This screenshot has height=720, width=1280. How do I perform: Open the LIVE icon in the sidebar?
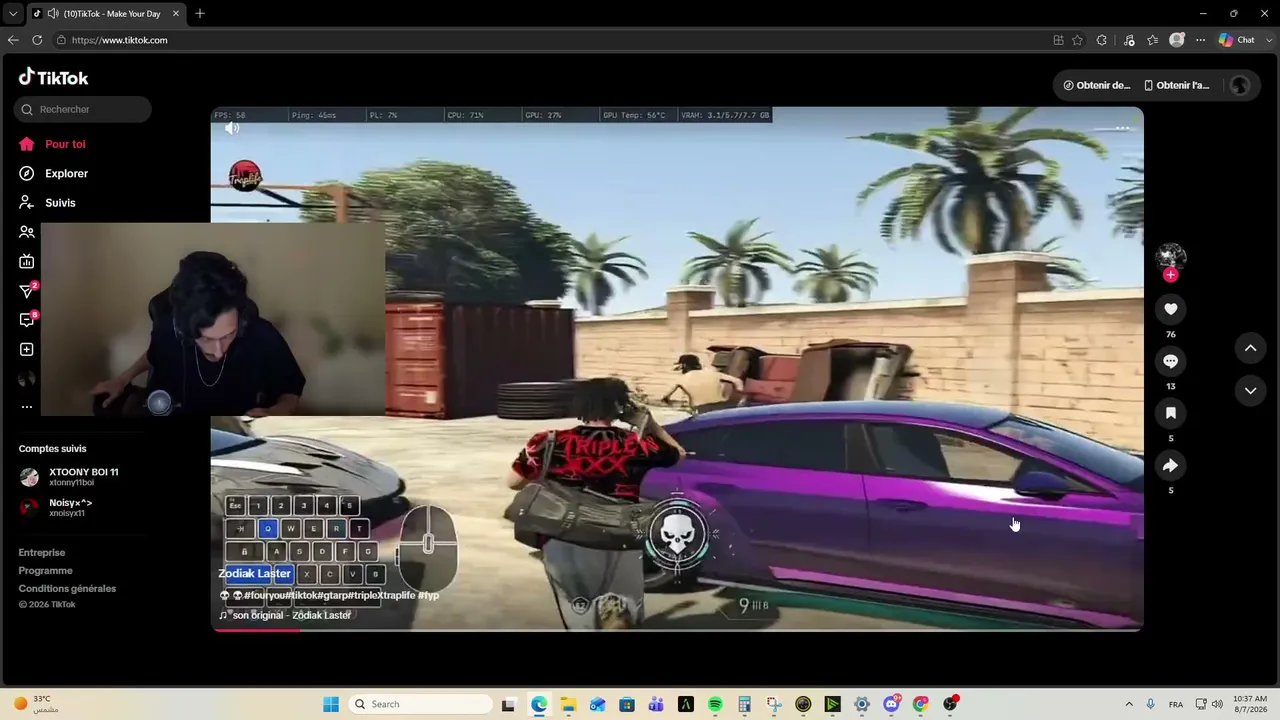(27, 262)
